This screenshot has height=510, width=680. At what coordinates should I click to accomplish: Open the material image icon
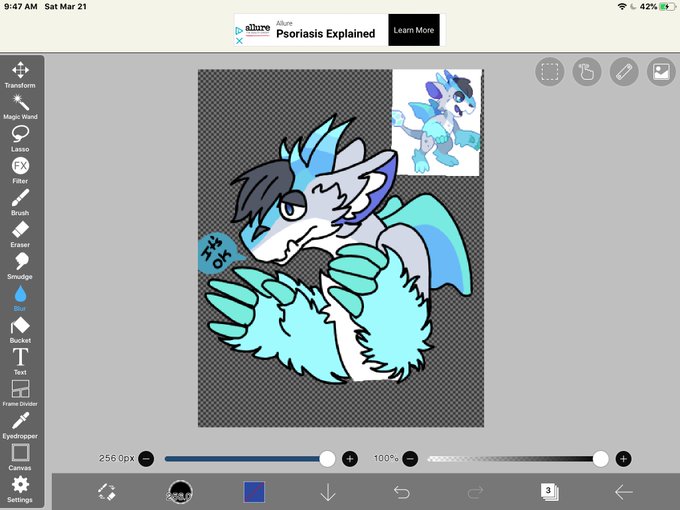661,72
